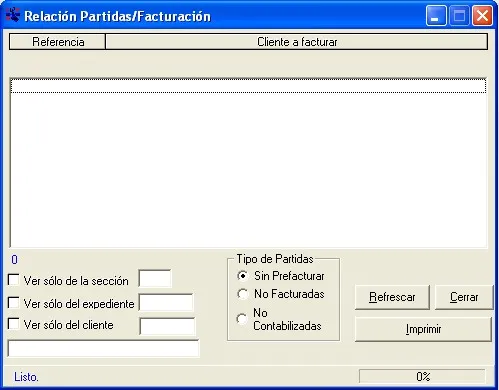Select 'Sin Prefacturar' radio button

click(x=242, y=276)
